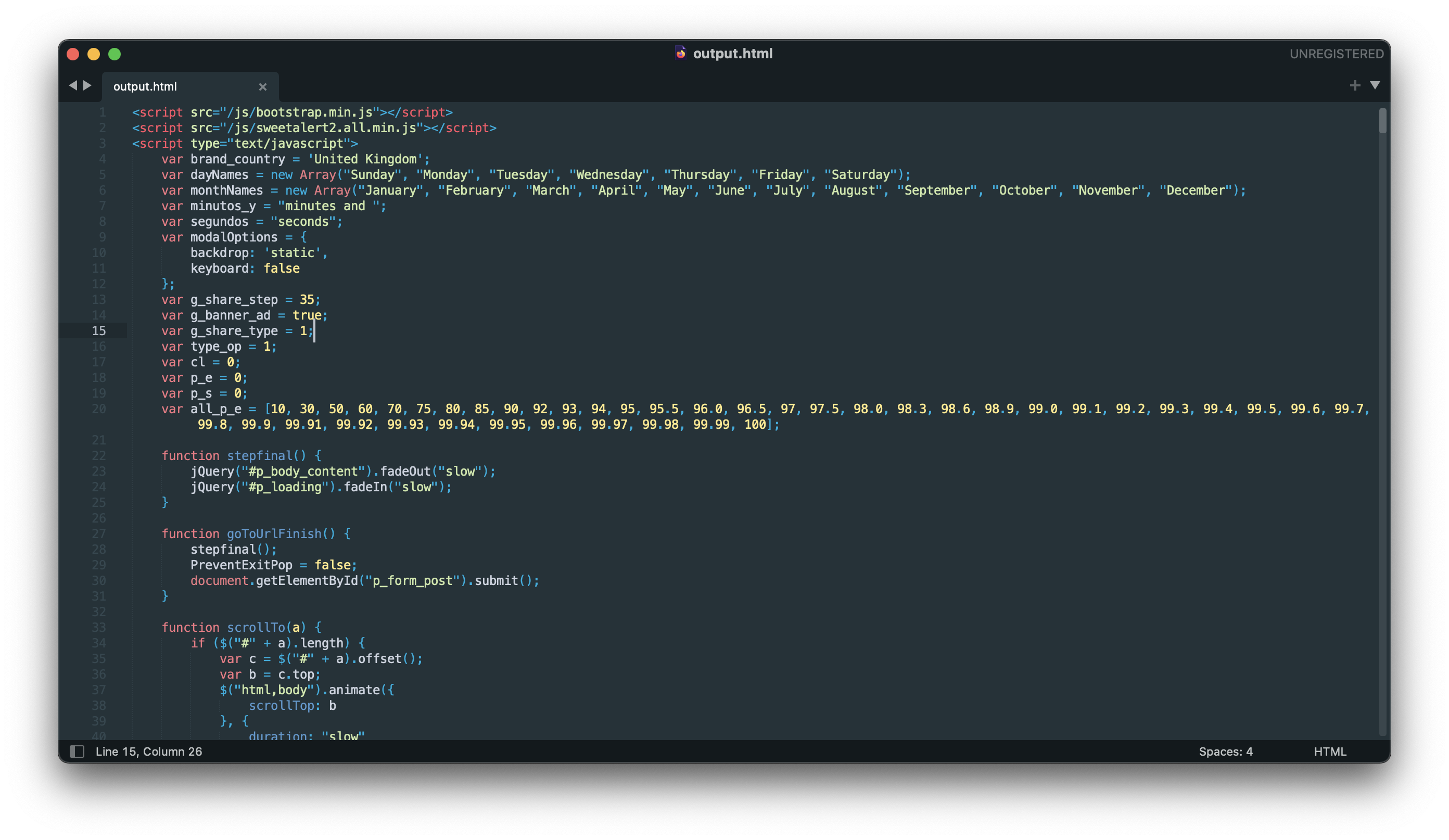1449x840 pixels.
Task: Click the text/javascript type value
Action: coord(289,143)
